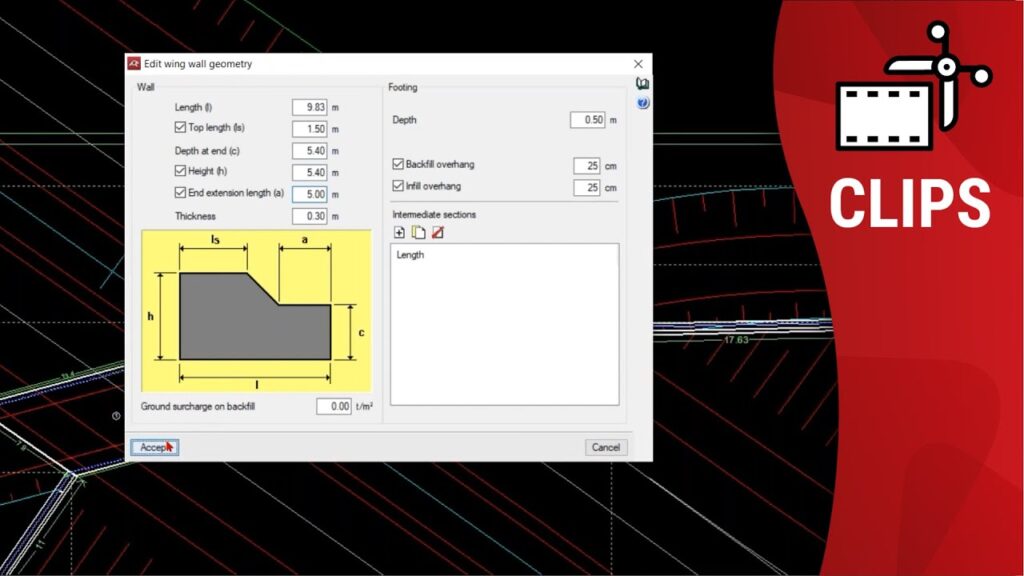
Task: Open the help question mark icon
Action: click(643, 103)
